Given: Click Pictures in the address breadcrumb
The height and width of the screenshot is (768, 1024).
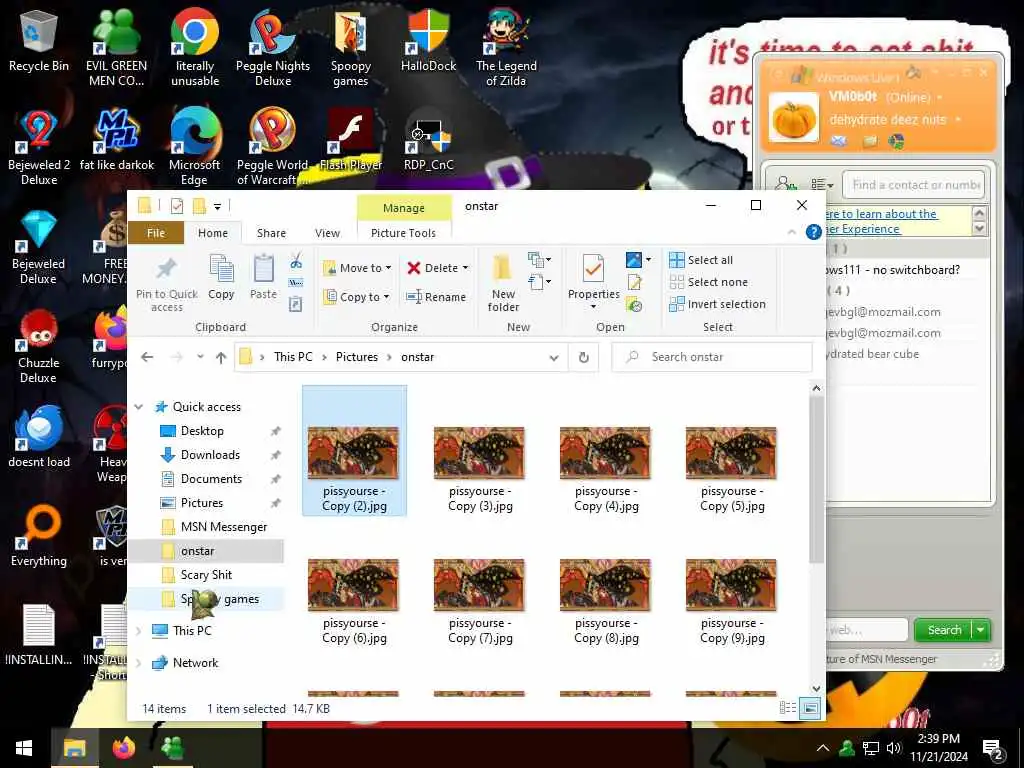Looking at the screenshot, I should pyautogui.click(x=357, y=357).
